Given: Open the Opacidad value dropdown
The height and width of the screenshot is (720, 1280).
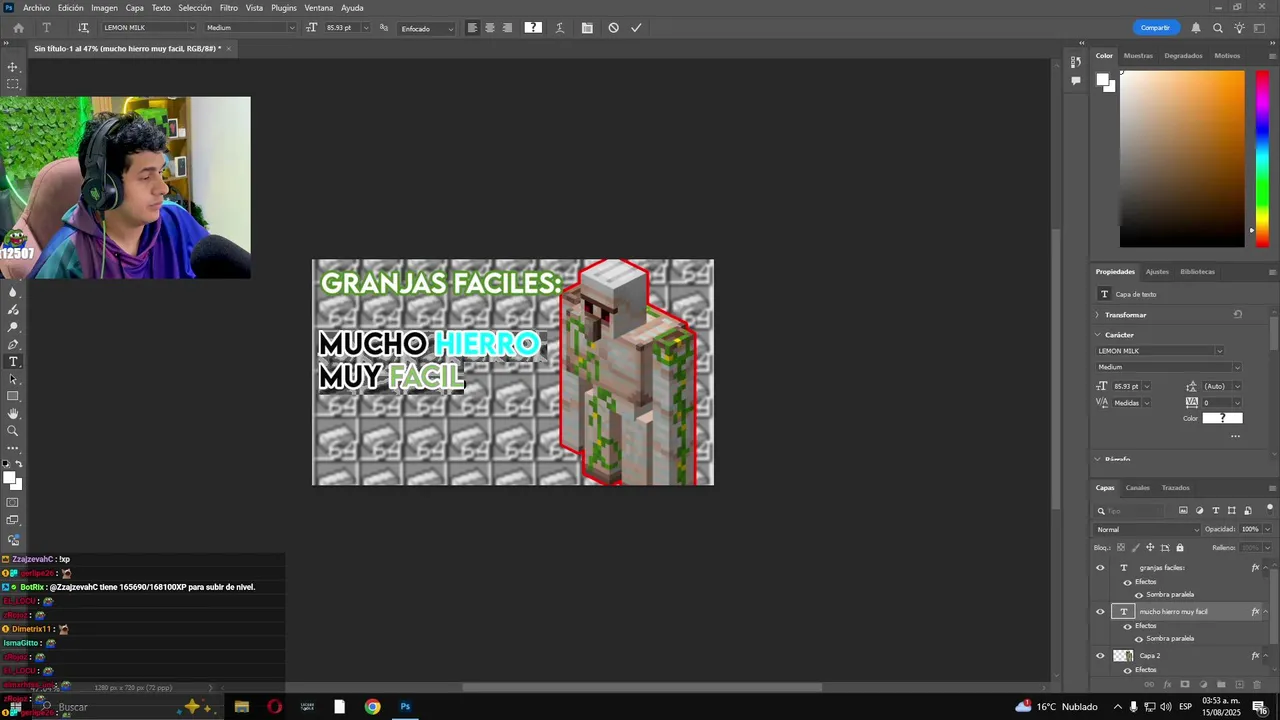Looking at the screenshot, I should pos(1268,530).
